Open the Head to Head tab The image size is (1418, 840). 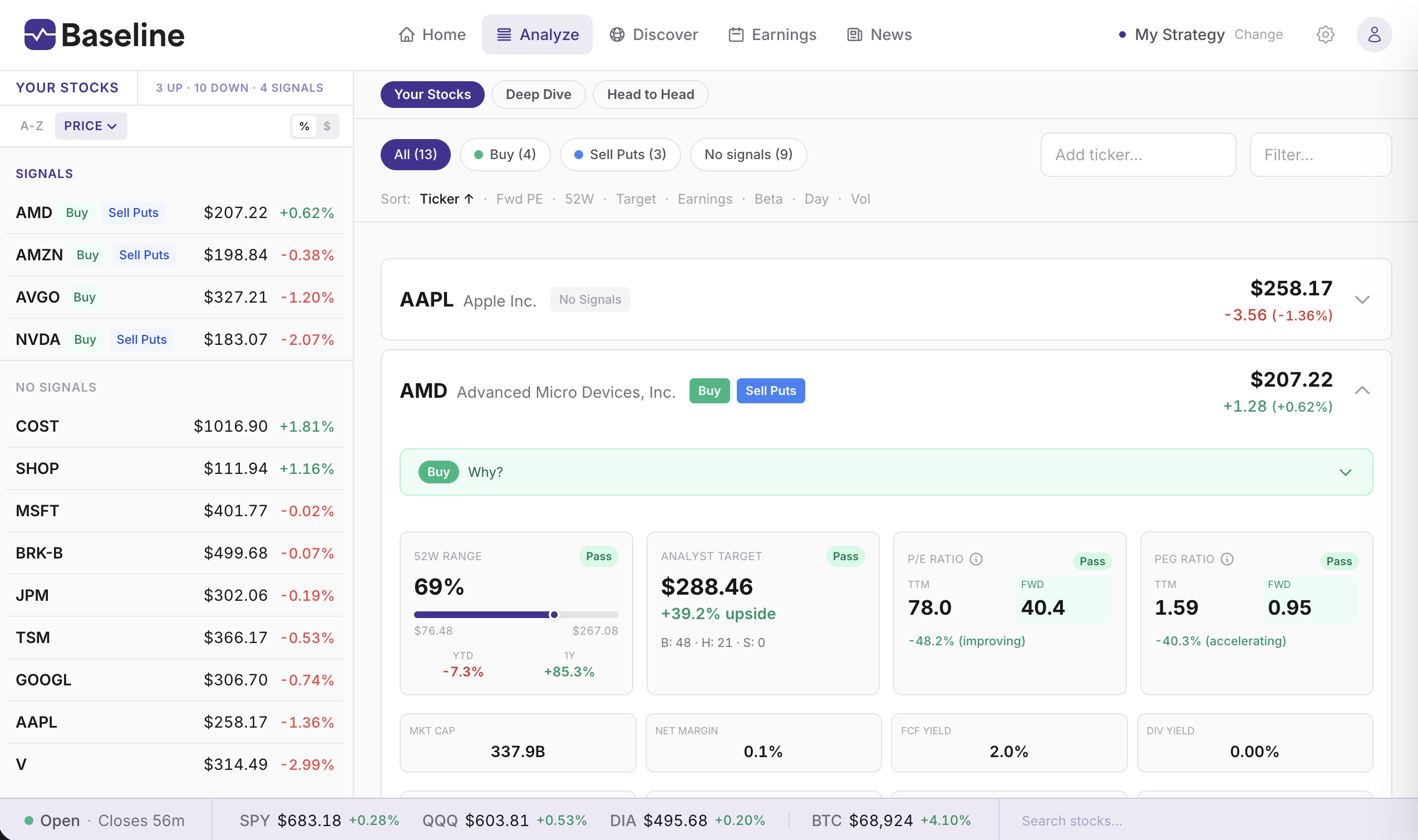point(650,94)
